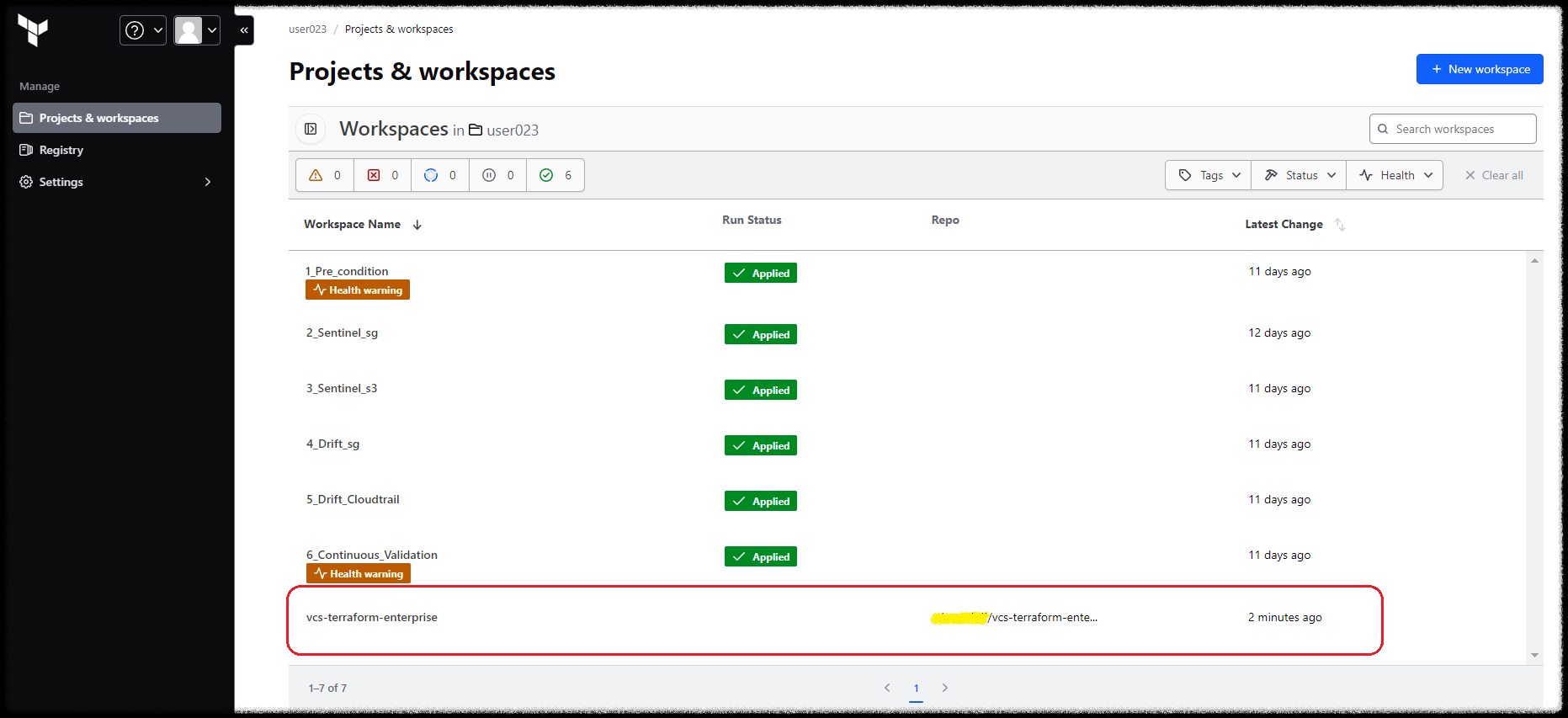Click the Search workspaces field
This screenshot has width=1568, height=718.
(x=1453, y=129)
